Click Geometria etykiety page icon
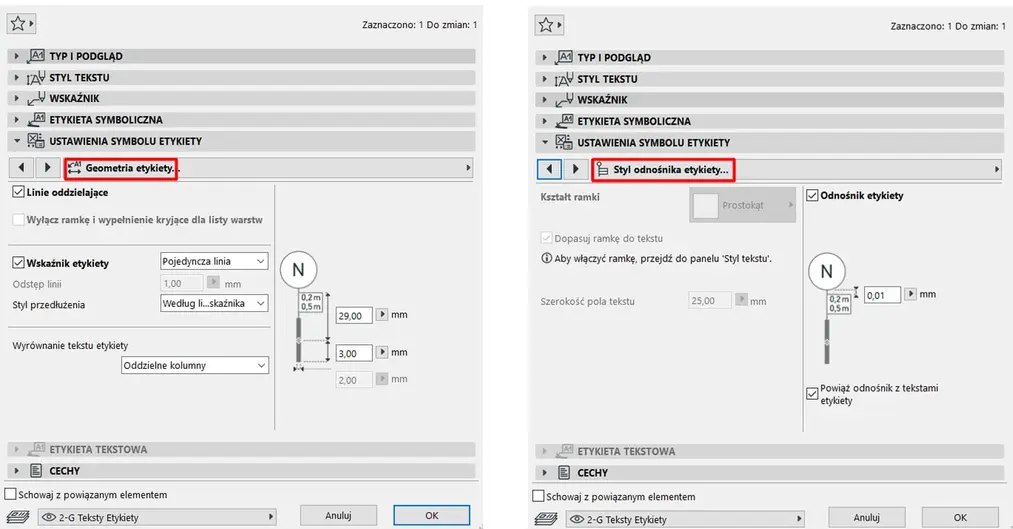Screen dimensions: 1013x529 pos(74,168)
